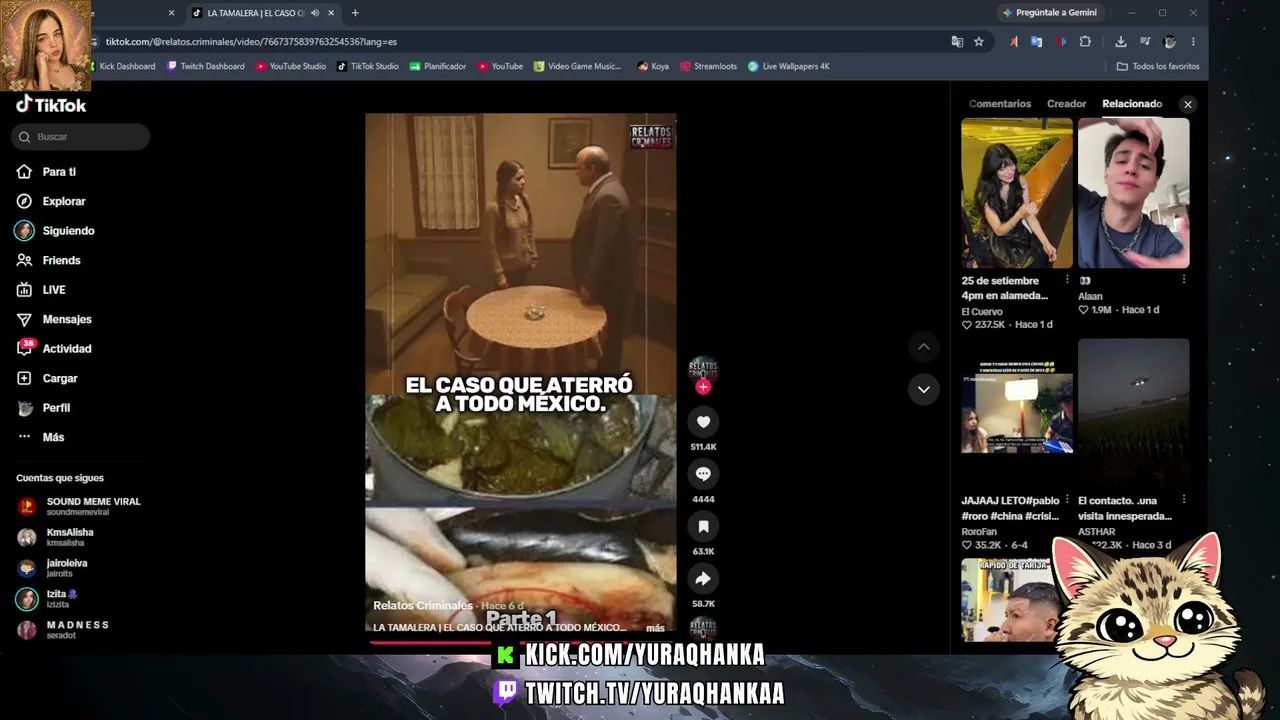Open Chrome profile avatar

pyautogui.click(x=1170, y=42)
